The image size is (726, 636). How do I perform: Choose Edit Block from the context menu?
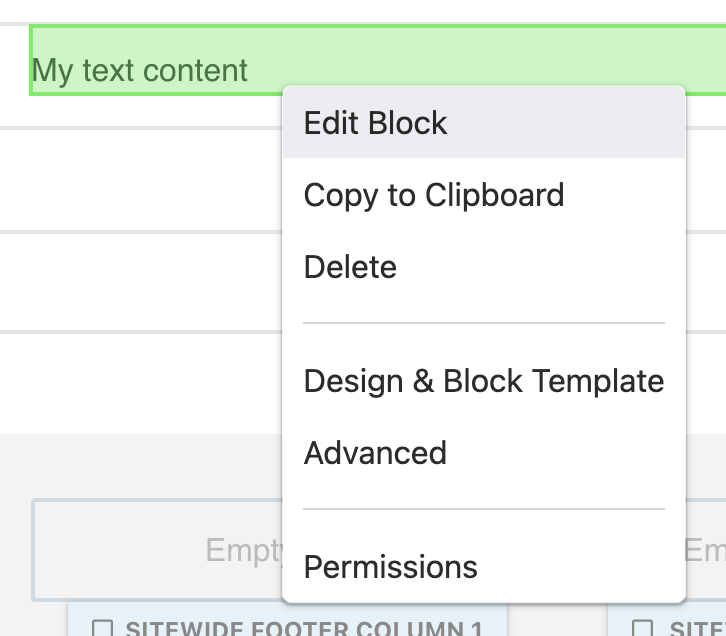[376, 123]
